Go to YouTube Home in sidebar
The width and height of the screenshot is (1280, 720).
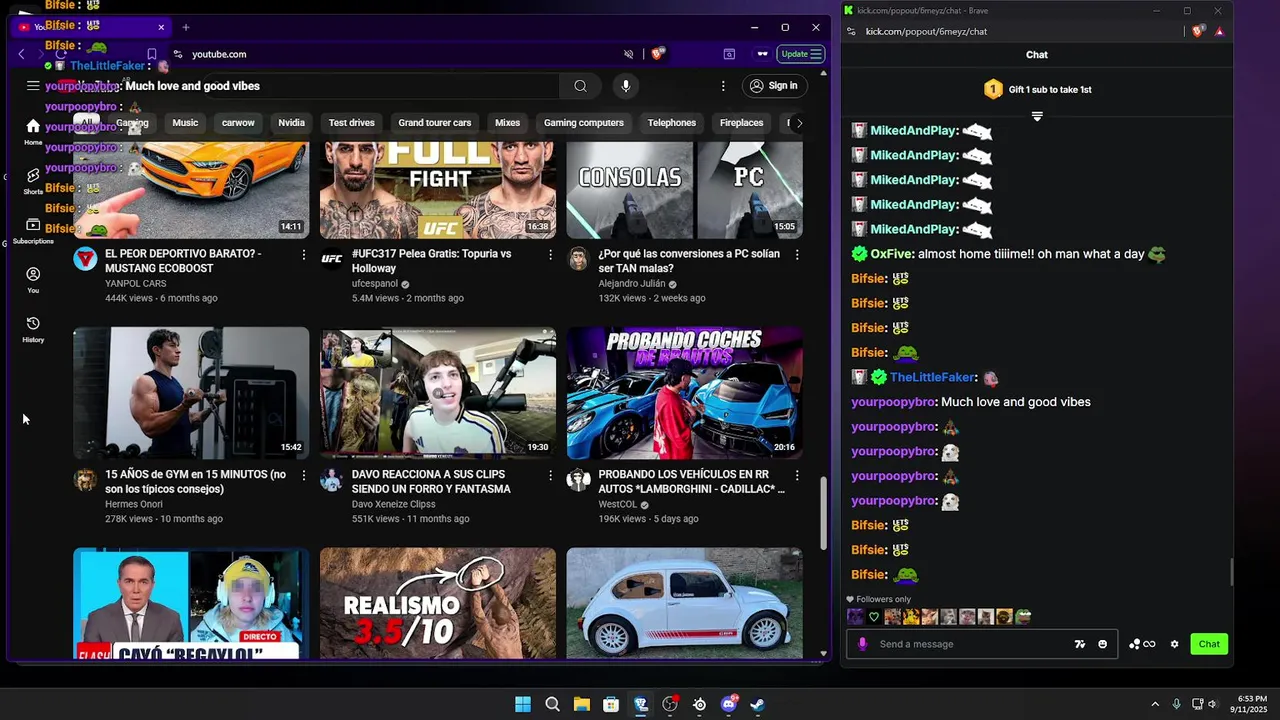click(x=33, y=131)
